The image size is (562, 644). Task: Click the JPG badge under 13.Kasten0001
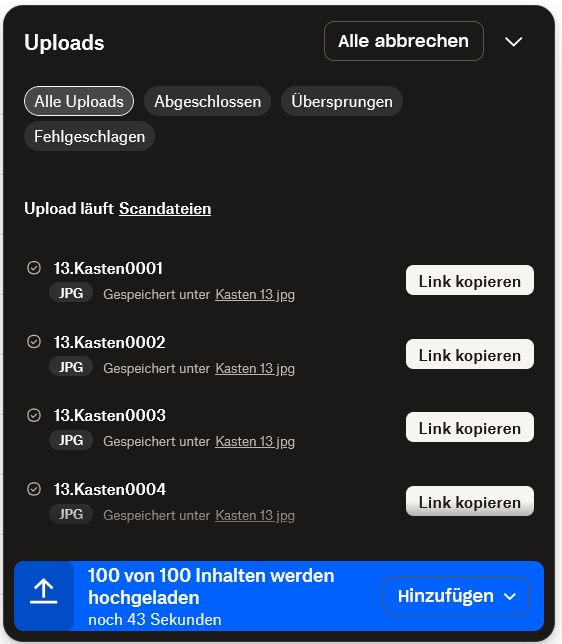coord(71,293)
